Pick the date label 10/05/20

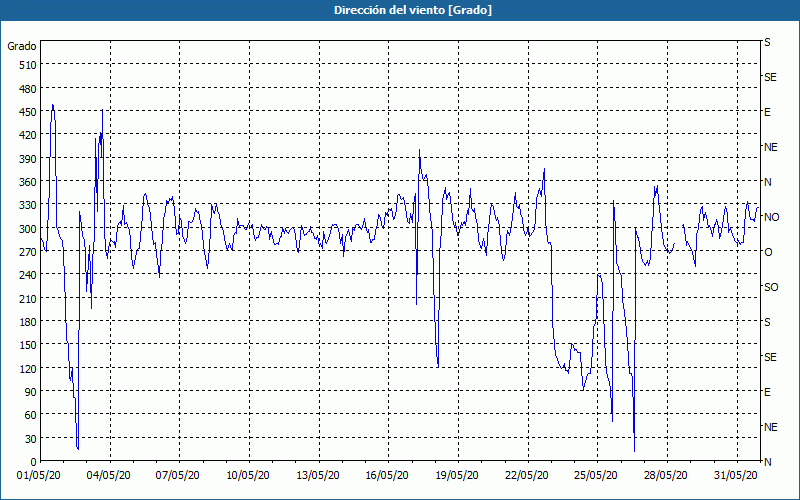point(248,475)
